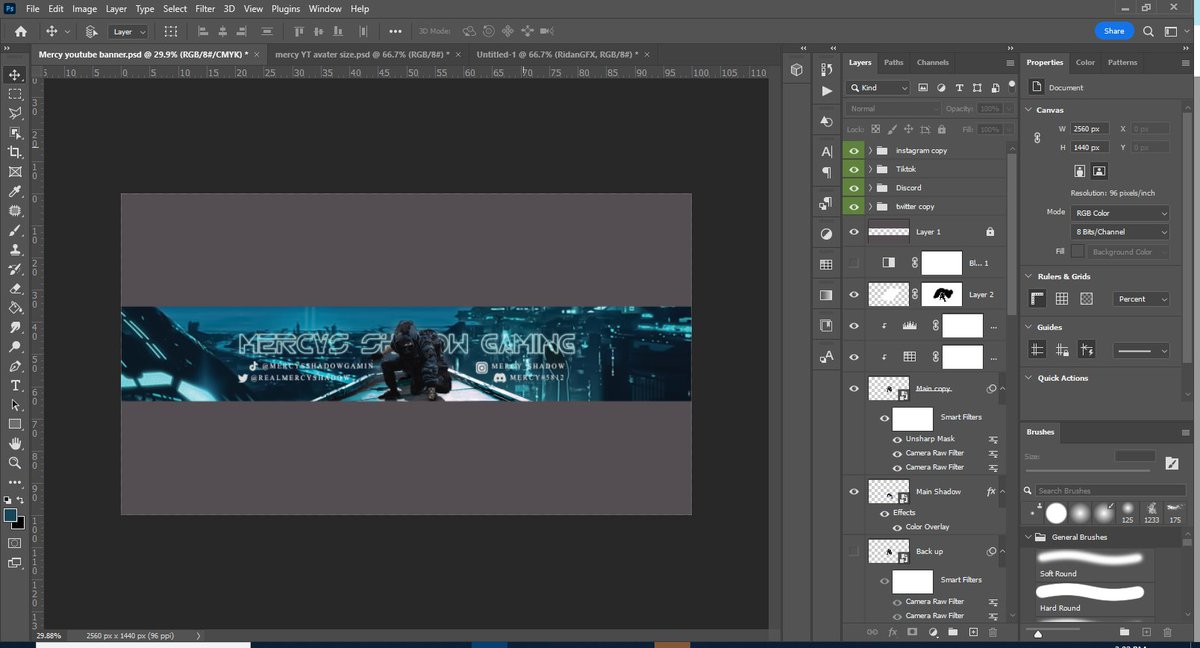This screenshot has height=648, width=1200.
Task: Expand the instagram copy layer group
Action: [x=869, y=149]
